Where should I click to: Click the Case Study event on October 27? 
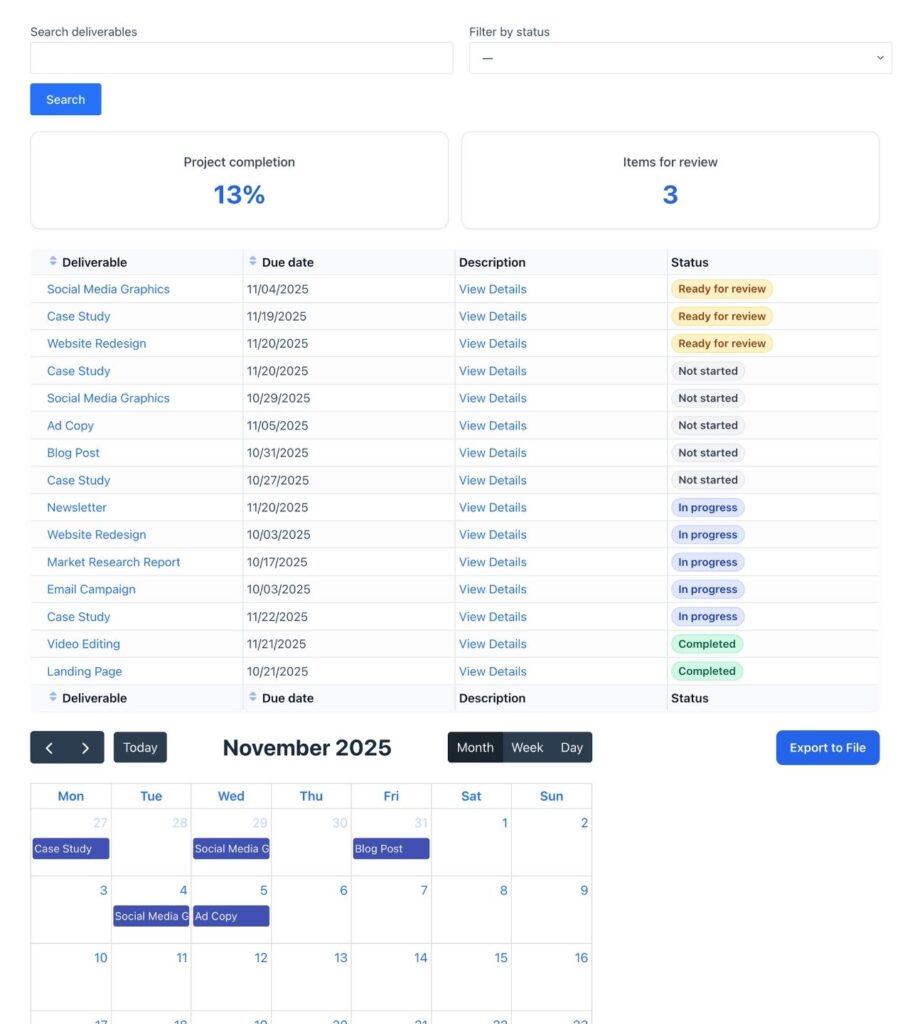click(x=69, y=848)
